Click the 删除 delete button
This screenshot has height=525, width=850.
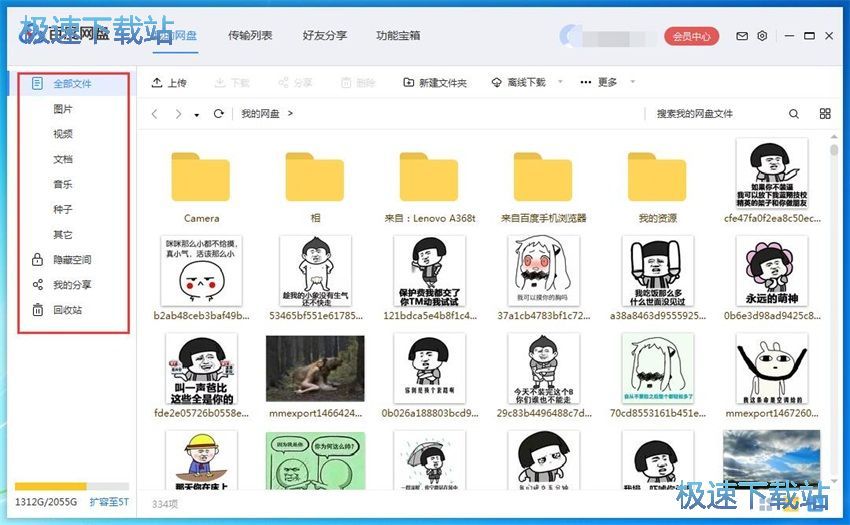point(358,82)
